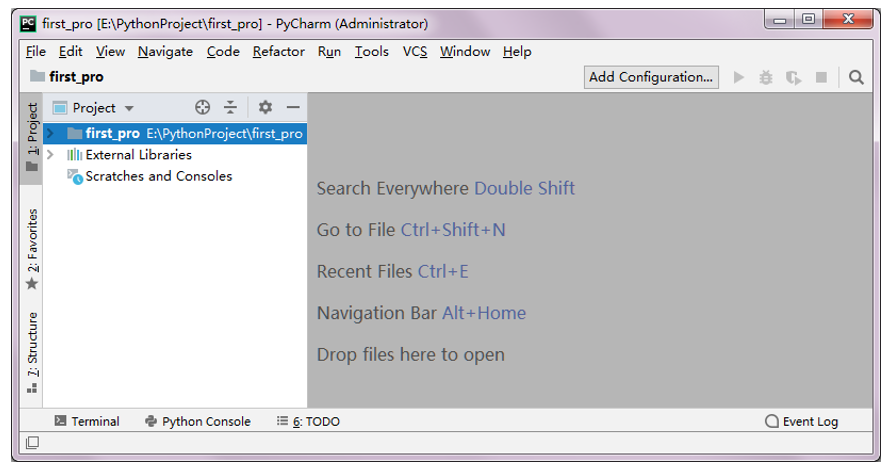Screen dimensions: 895x474
Task: Open the Help menu
Action: (517, 51)
